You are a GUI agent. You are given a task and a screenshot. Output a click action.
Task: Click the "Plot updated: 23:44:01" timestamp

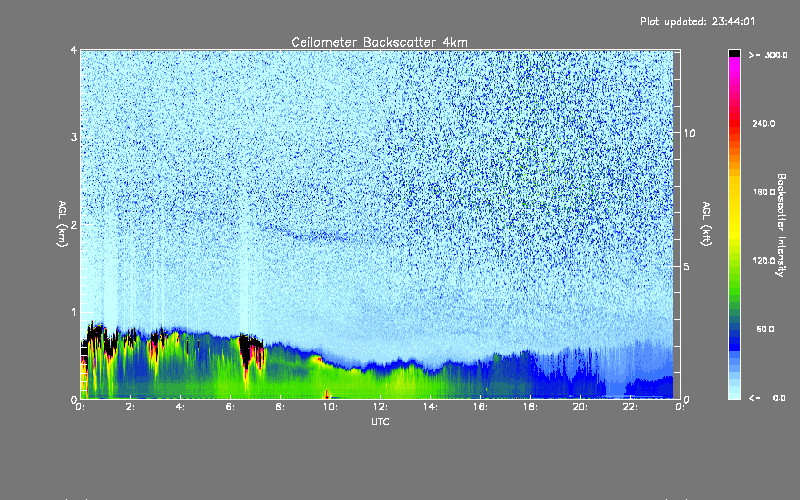(697, 21)
